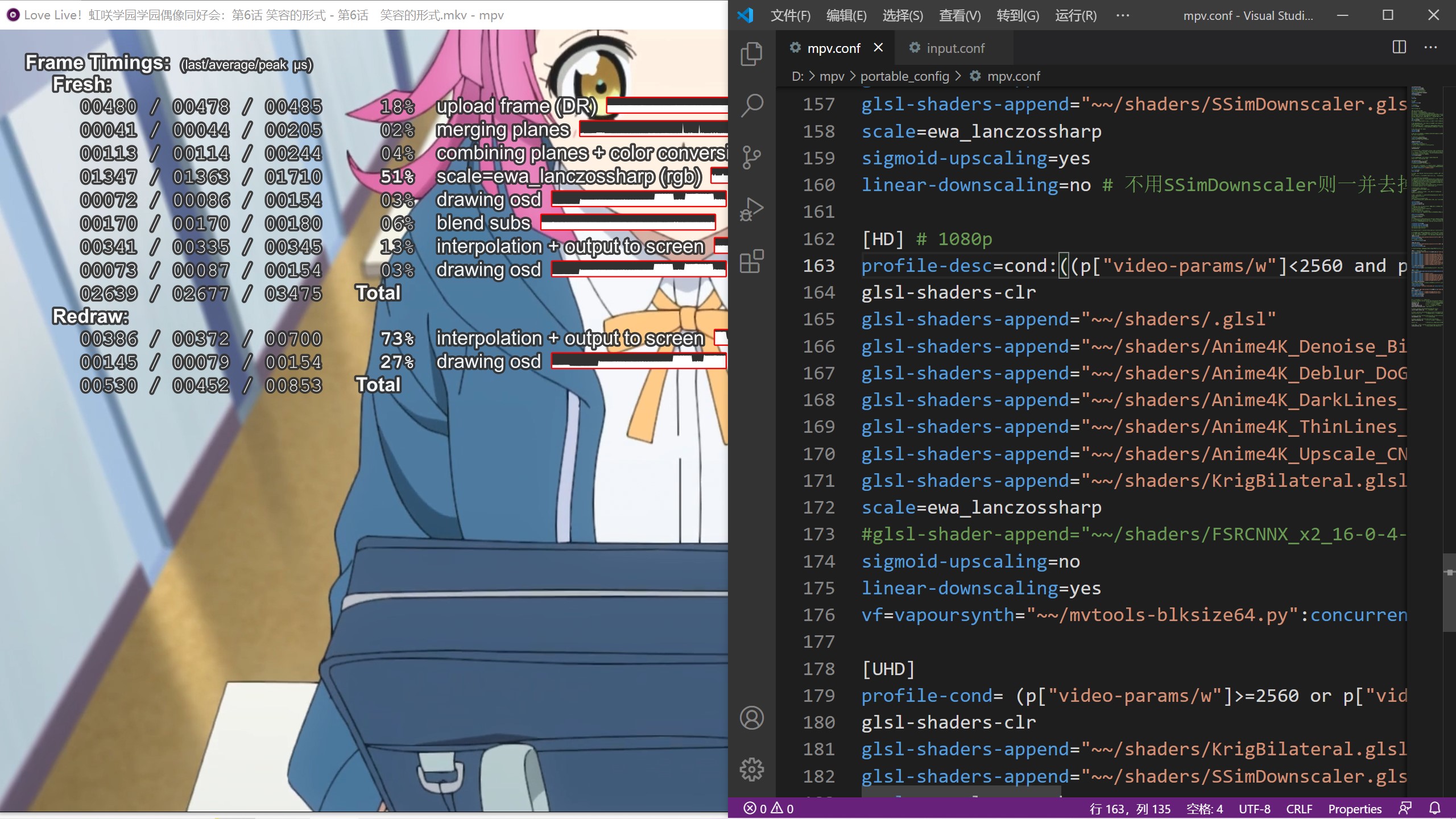Screen dimensions: 1456x819
Task: Click line 158 scale=ewa_lanczossharp
Action: click(x=981, y=131)
